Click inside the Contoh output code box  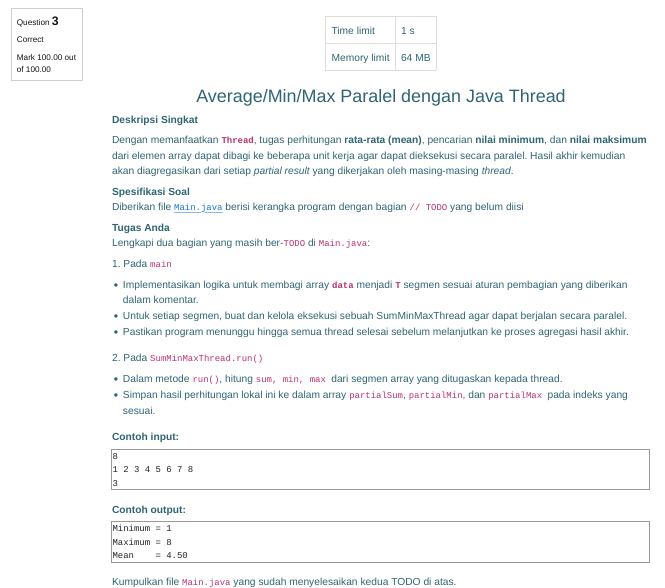tap(380, 541)
